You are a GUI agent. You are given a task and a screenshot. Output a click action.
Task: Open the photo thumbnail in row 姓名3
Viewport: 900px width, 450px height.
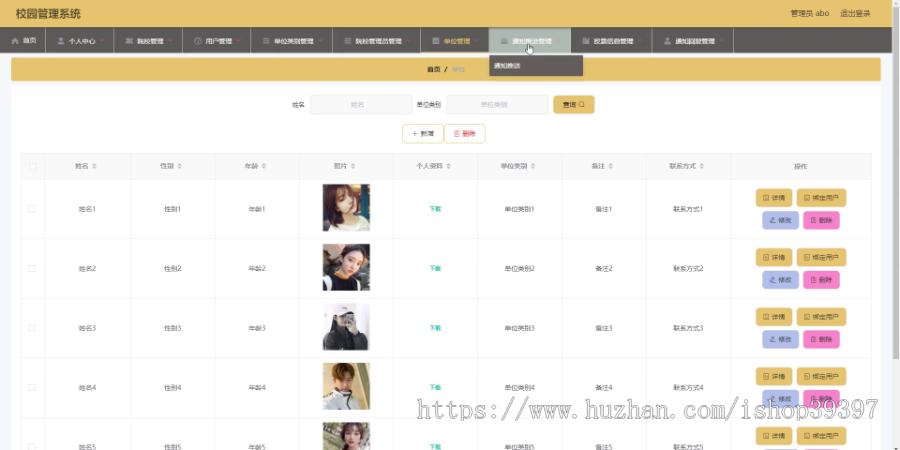(346, 327)
